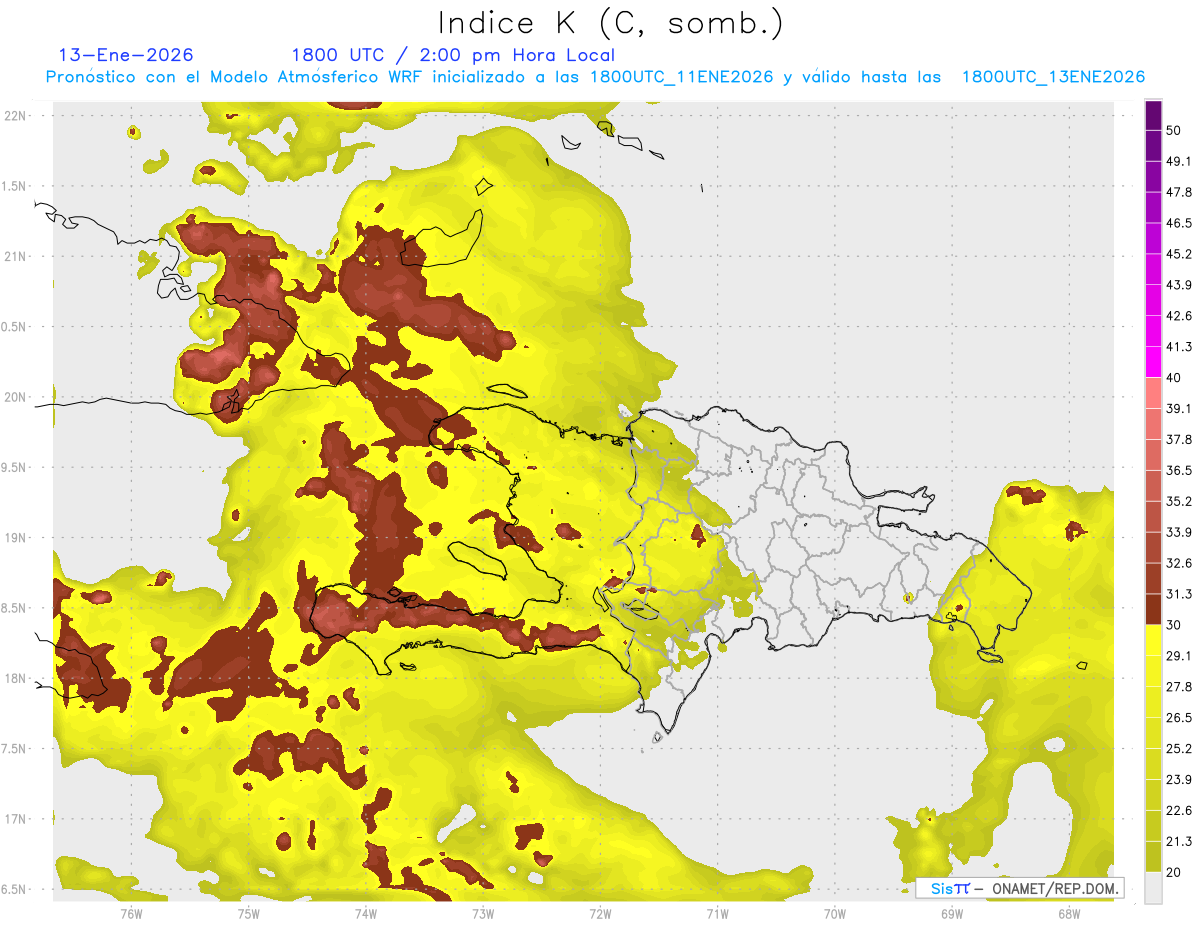Click the '8.5N' latitude tick label
This screenshot has width=1200, height=927.
click(x=15, y=608)
